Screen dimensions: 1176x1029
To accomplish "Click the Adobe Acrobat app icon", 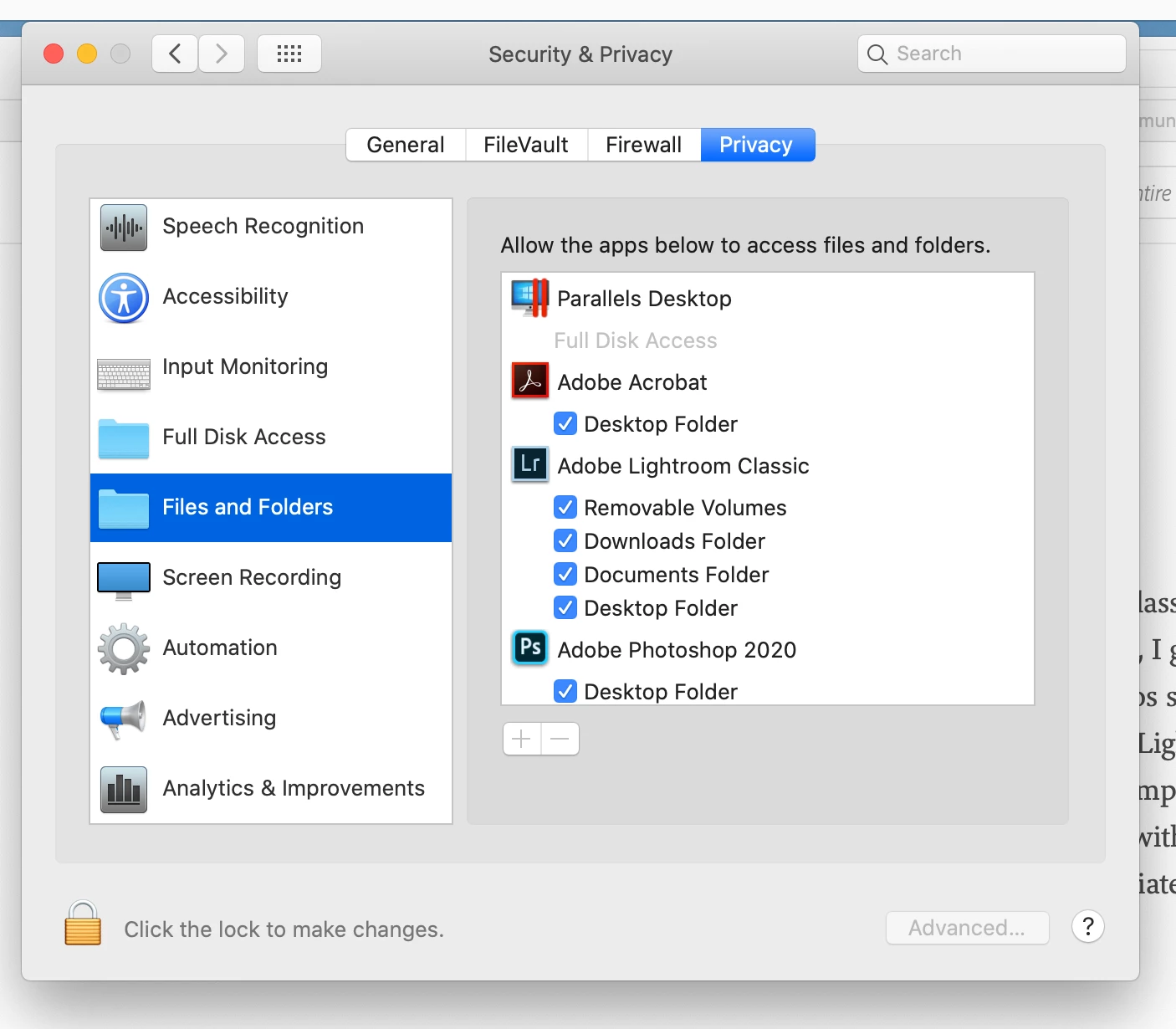I will click(x=530, y=381).
